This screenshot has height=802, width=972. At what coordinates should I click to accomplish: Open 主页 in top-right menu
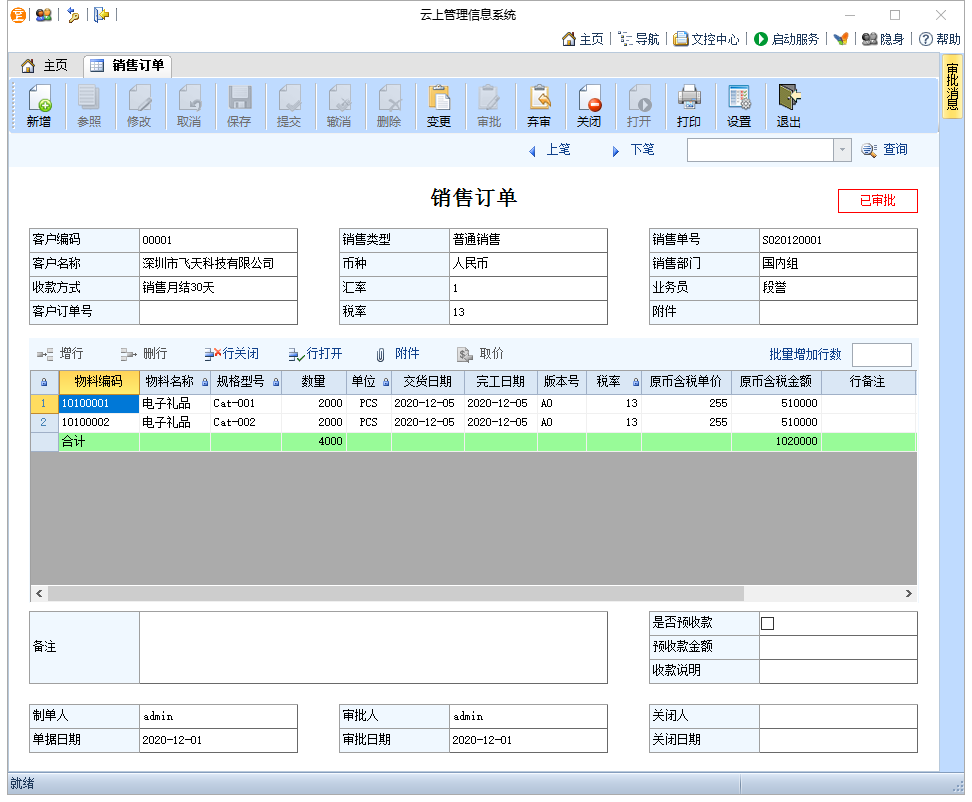click(x=583, y=39)
